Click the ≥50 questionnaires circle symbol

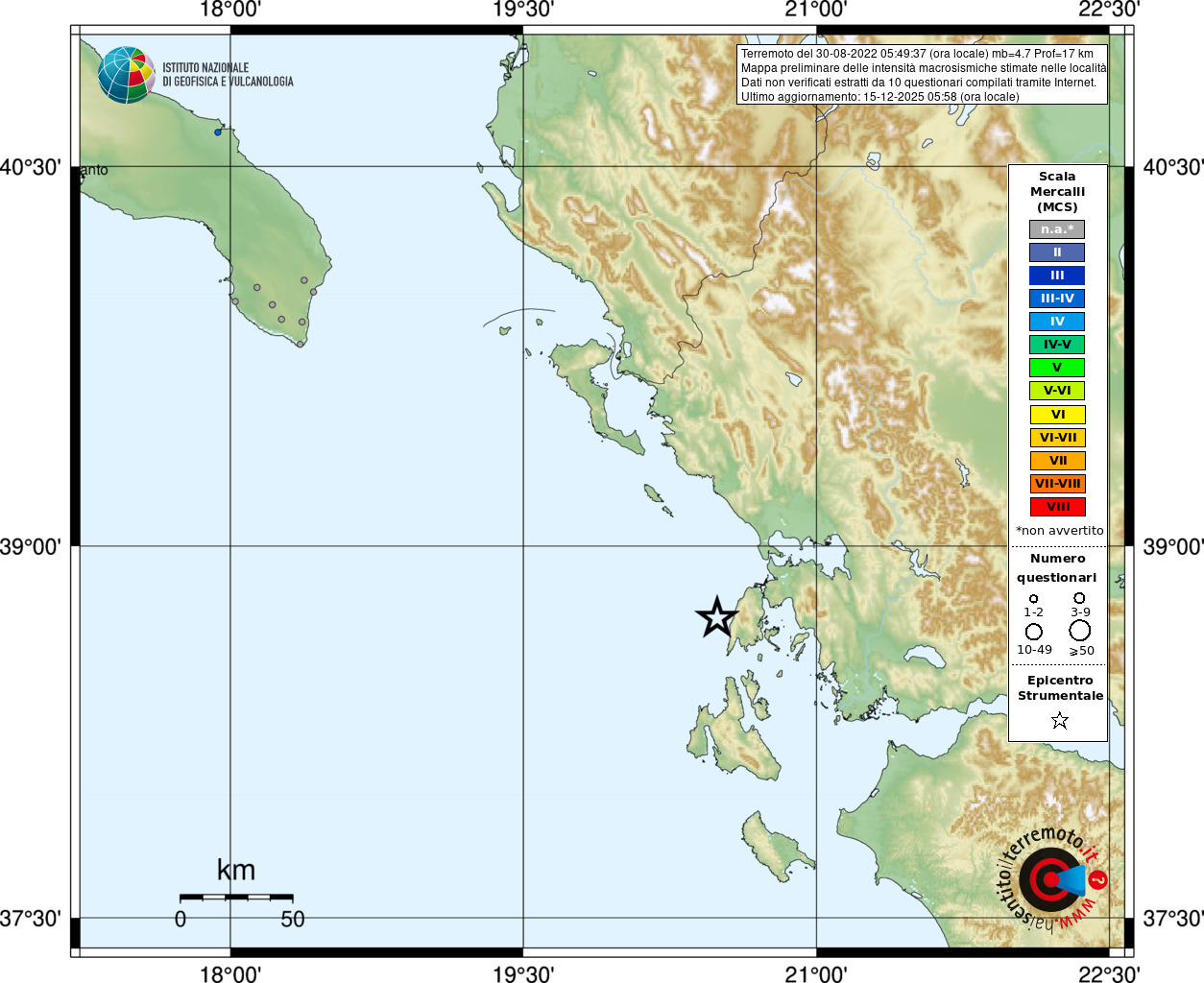(1080, 631)
